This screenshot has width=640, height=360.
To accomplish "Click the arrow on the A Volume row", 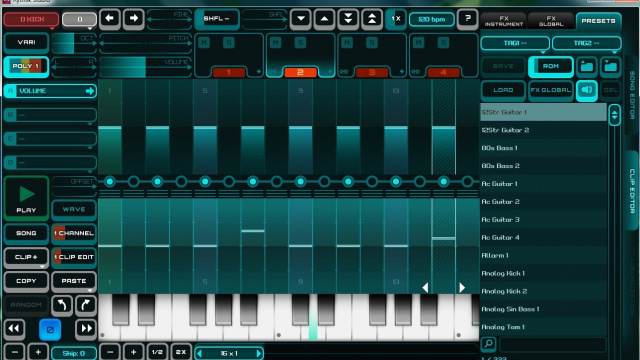I will (x=90, y=91).
